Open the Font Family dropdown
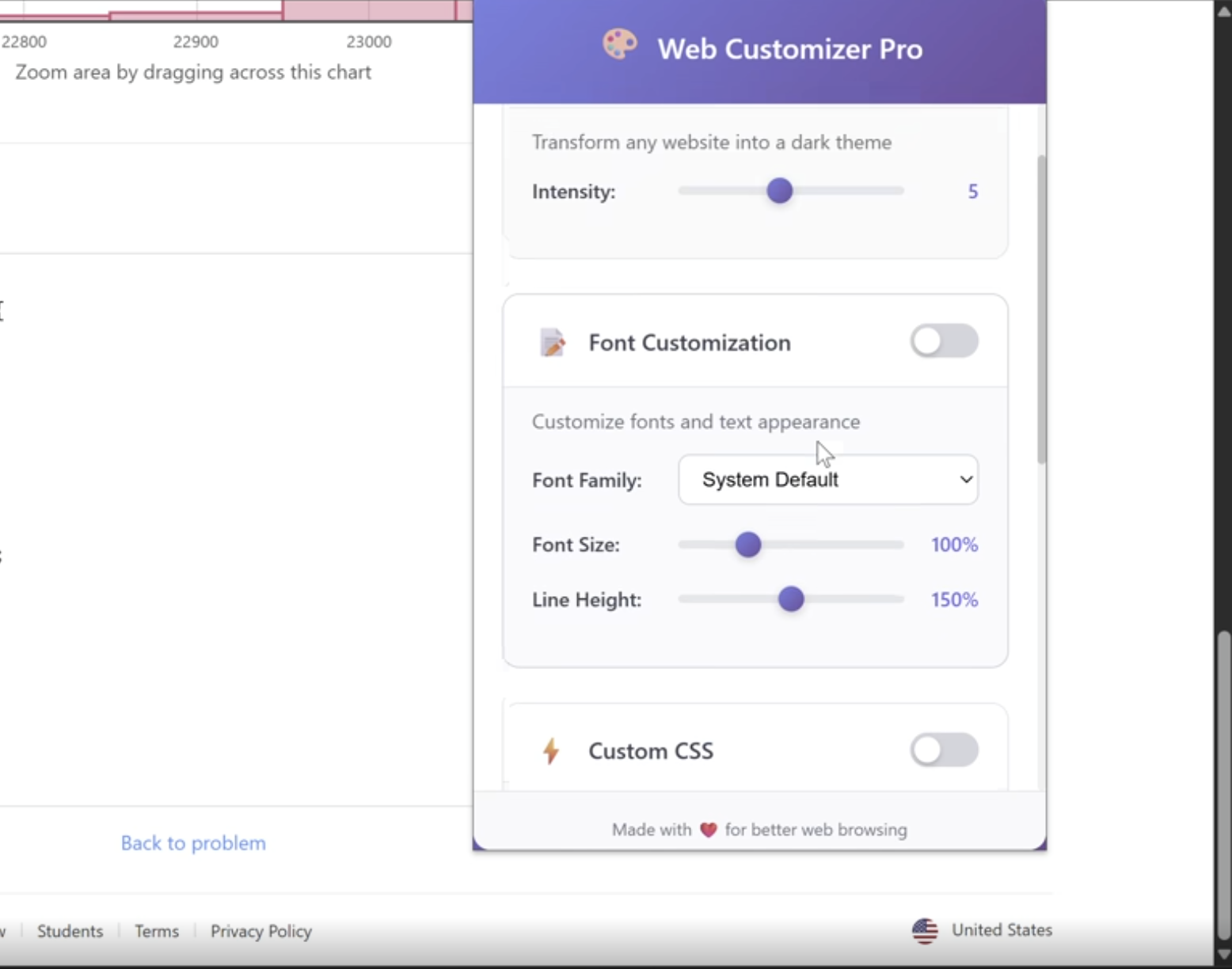Screen dimensions: 1232x969 tap(828, 480)
